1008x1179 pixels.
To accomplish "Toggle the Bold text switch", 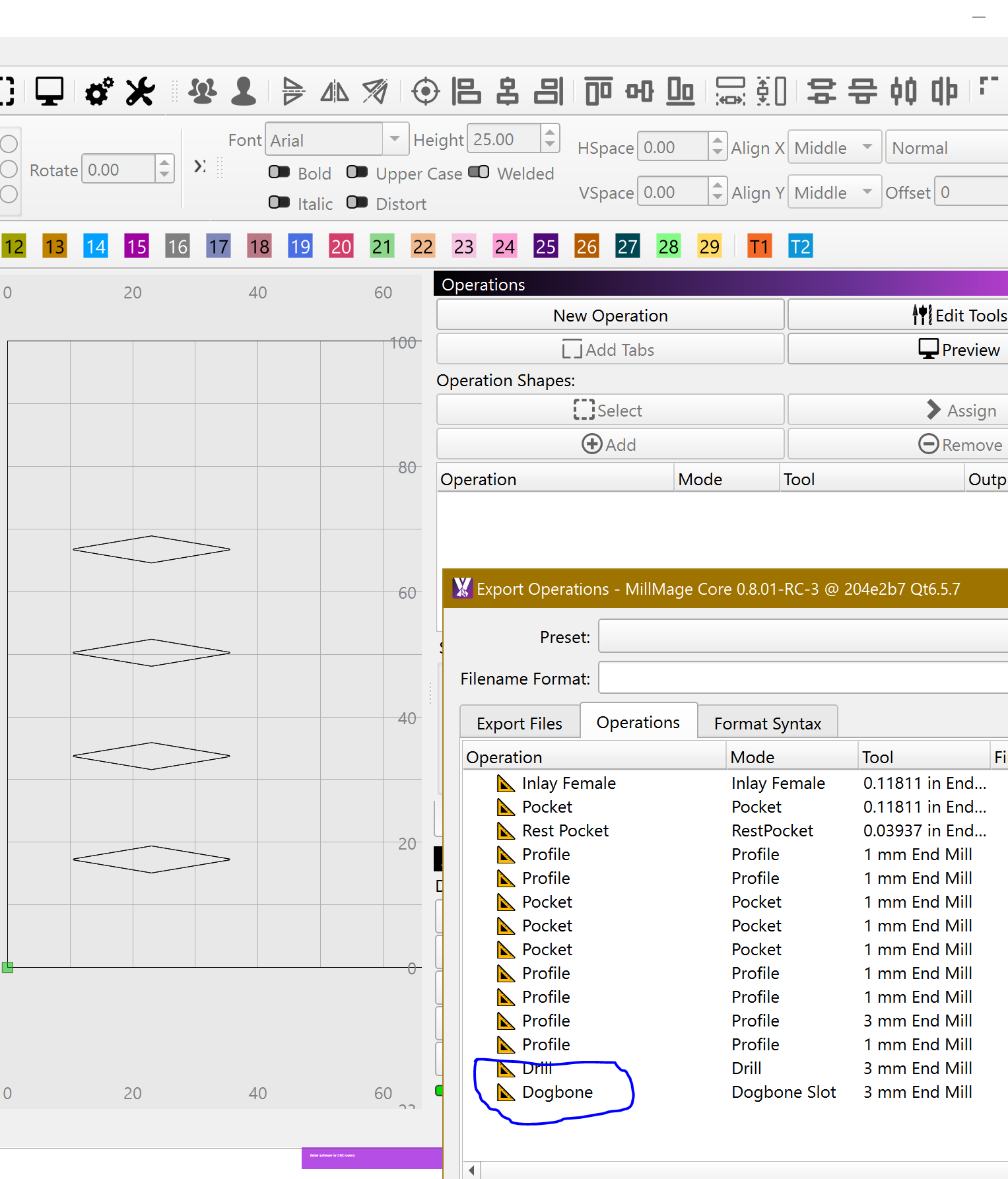I will [279, 172].
